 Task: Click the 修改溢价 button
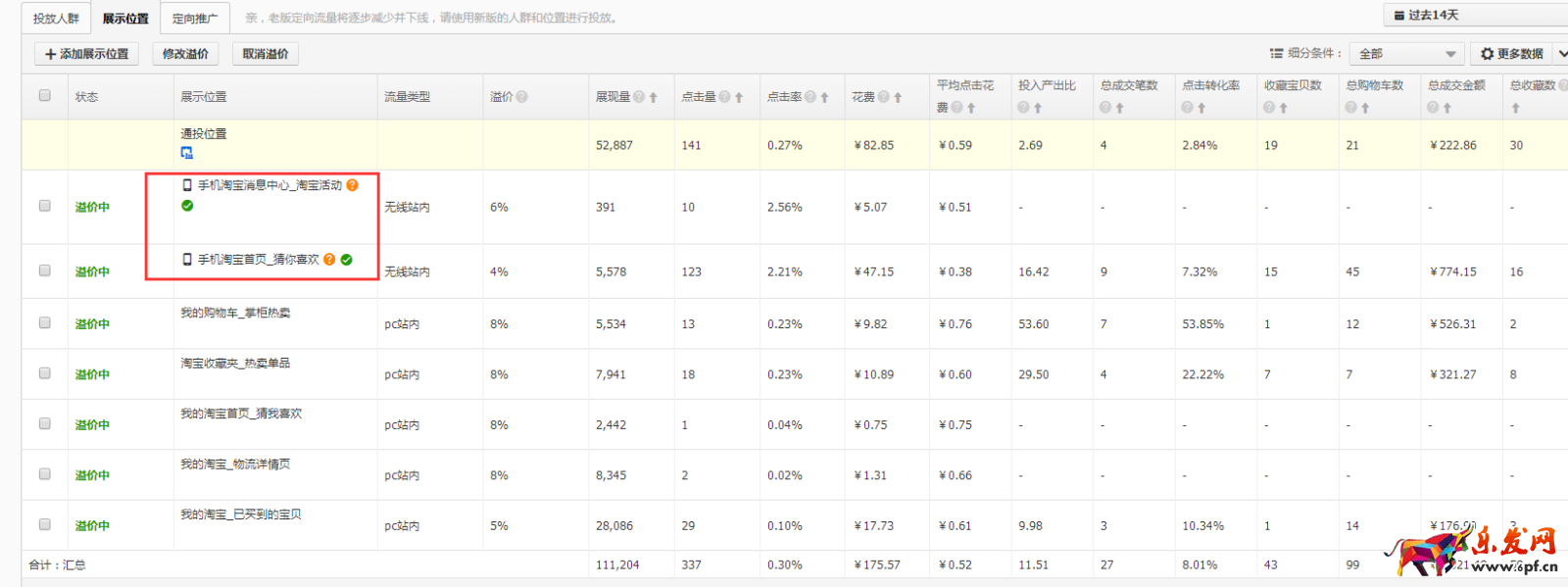185,54
